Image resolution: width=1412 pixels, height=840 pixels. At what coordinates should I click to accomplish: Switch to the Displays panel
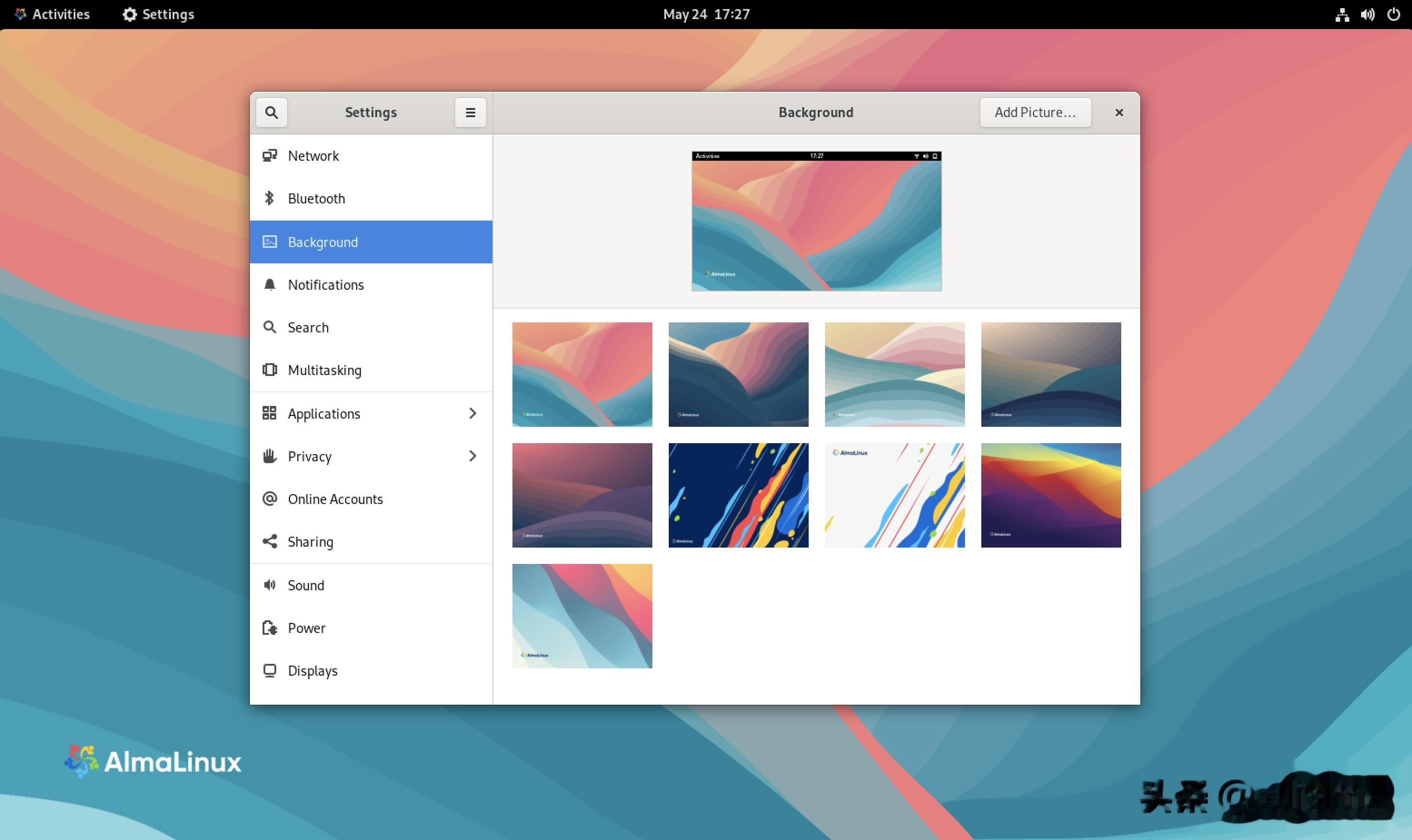point(312,671)
